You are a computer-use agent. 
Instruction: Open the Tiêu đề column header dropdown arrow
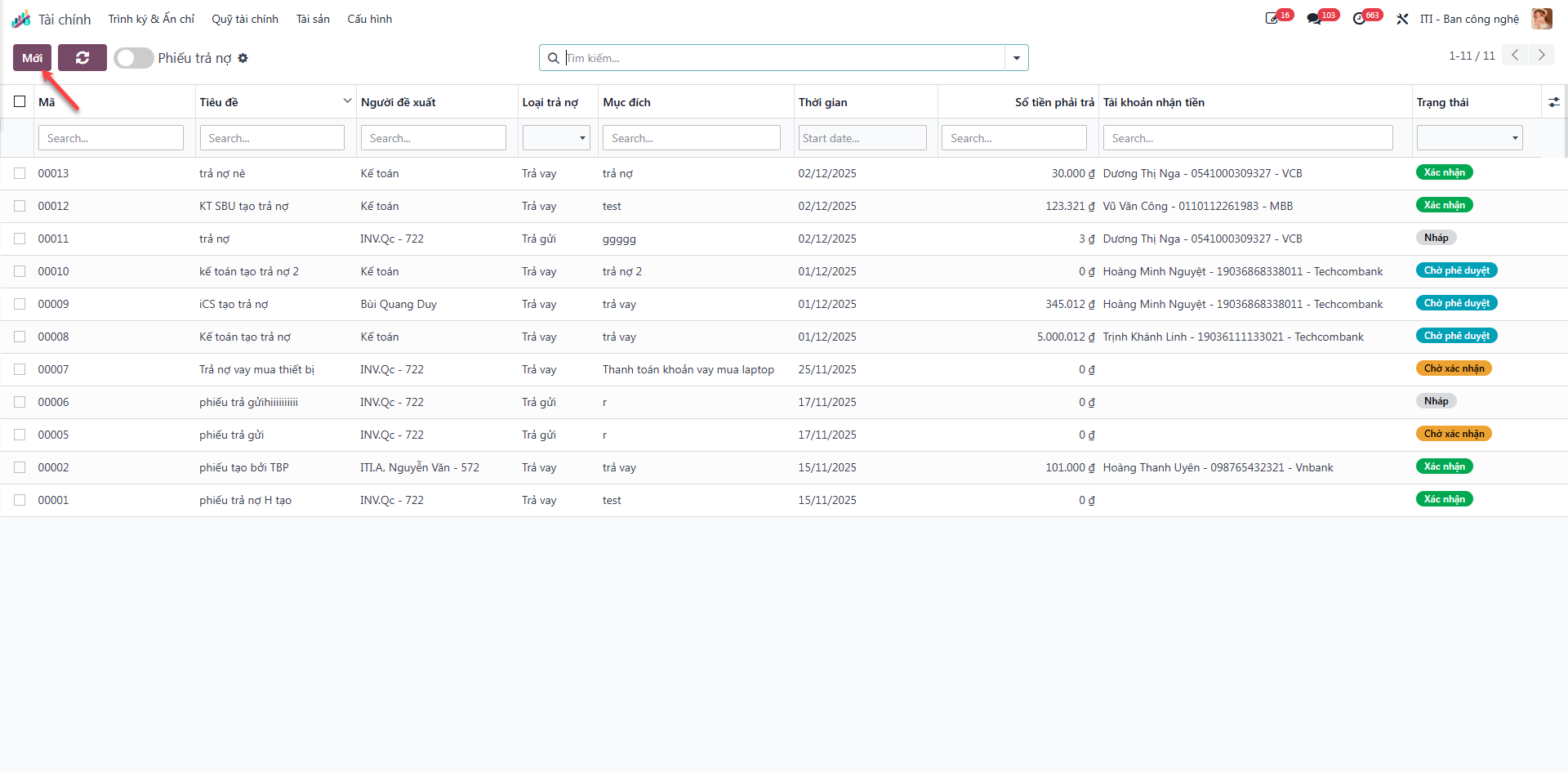point(347,101)
